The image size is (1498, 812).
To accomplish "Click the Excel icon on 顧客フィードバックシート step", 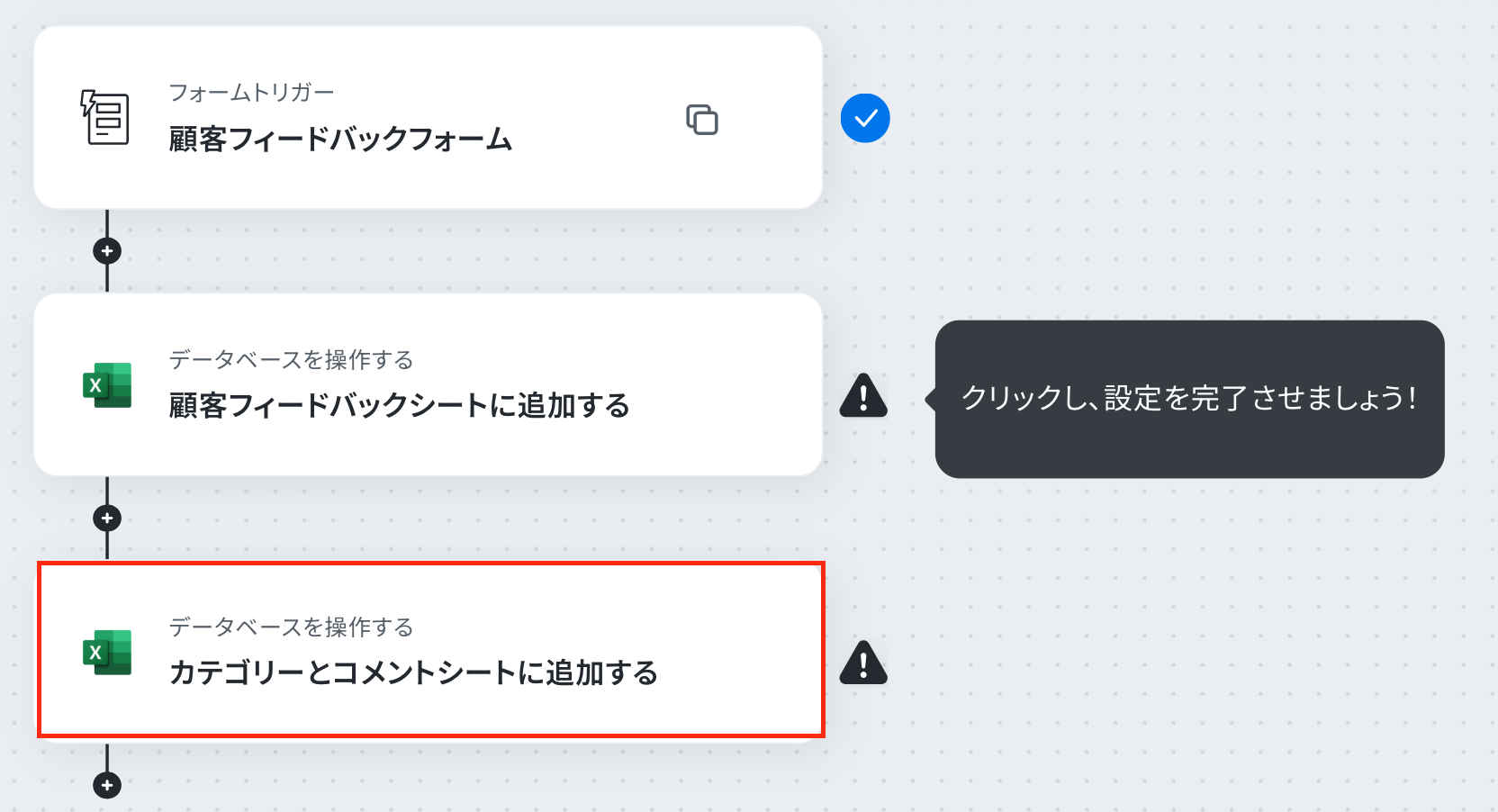I will coord(107,385).
